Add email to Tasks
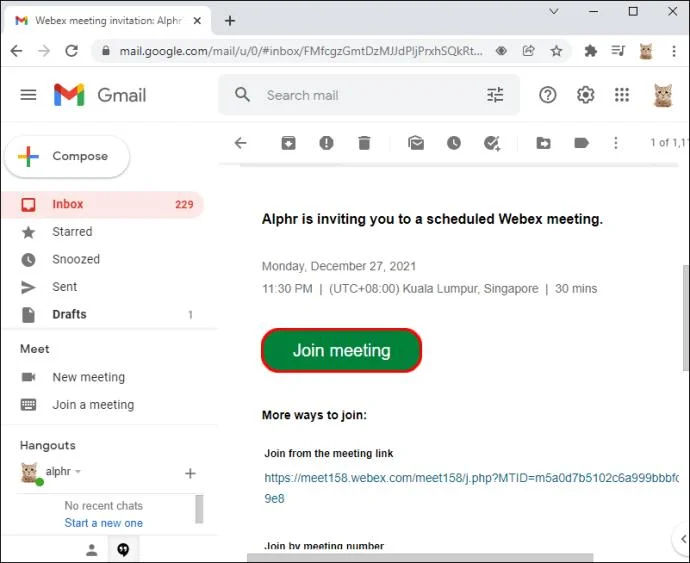Viewport: 690px width, 563px height. tap(492, 143)
